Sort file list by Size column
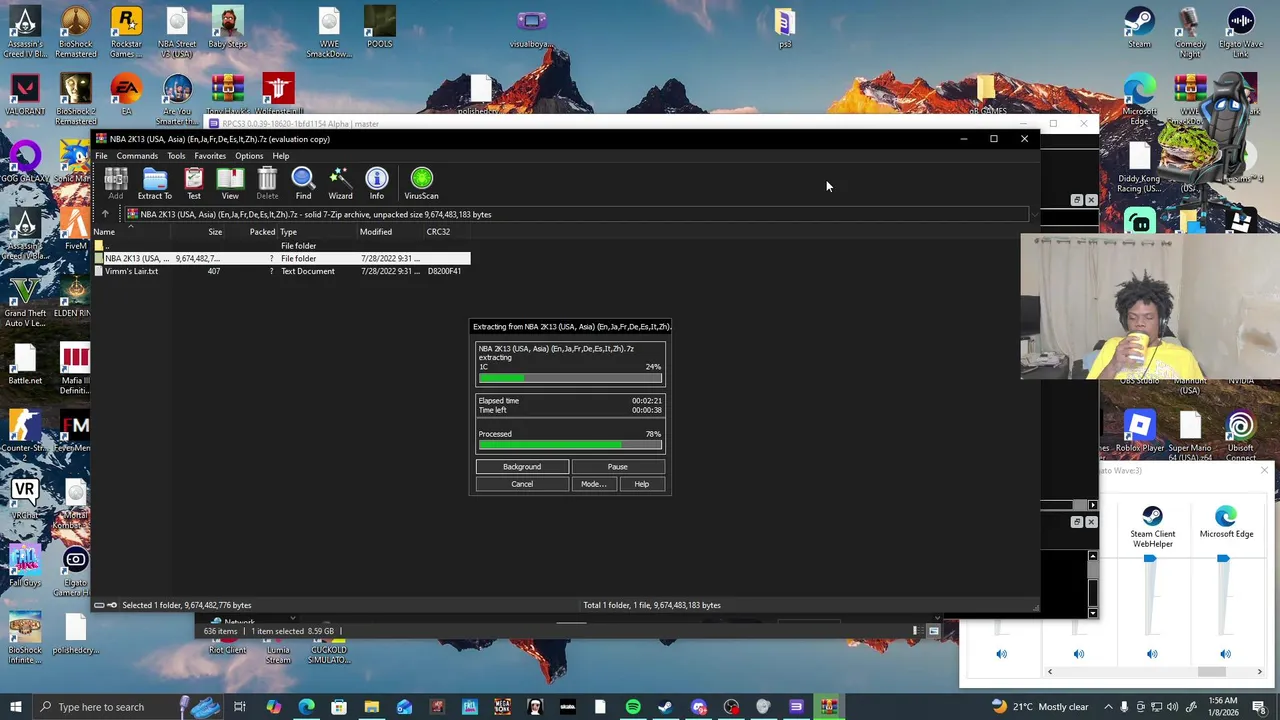Image resolution: width=1280 pixels, height=720 pixels. coord(197,232)
